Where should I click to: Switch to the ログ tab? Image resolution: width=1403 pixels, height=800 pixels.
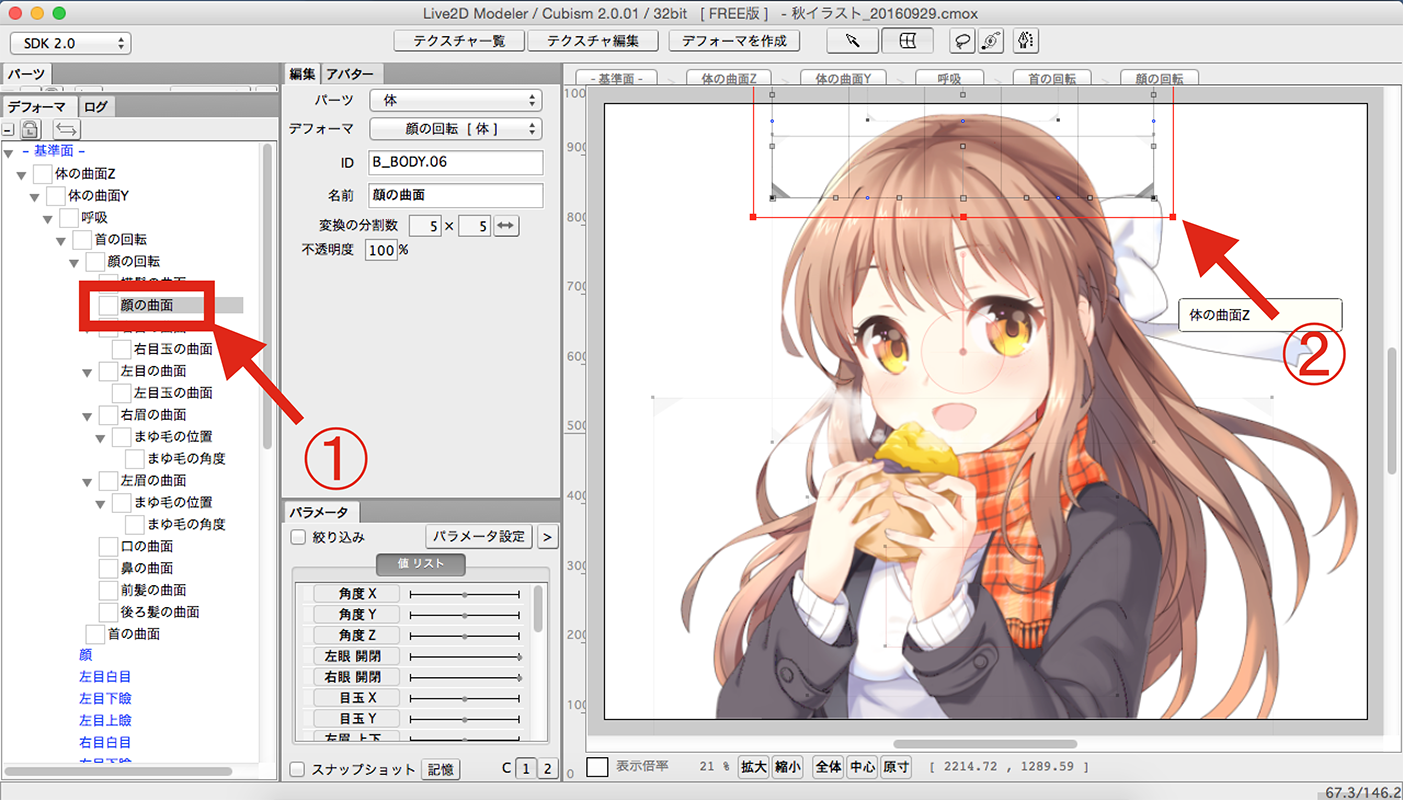point(96,107)
